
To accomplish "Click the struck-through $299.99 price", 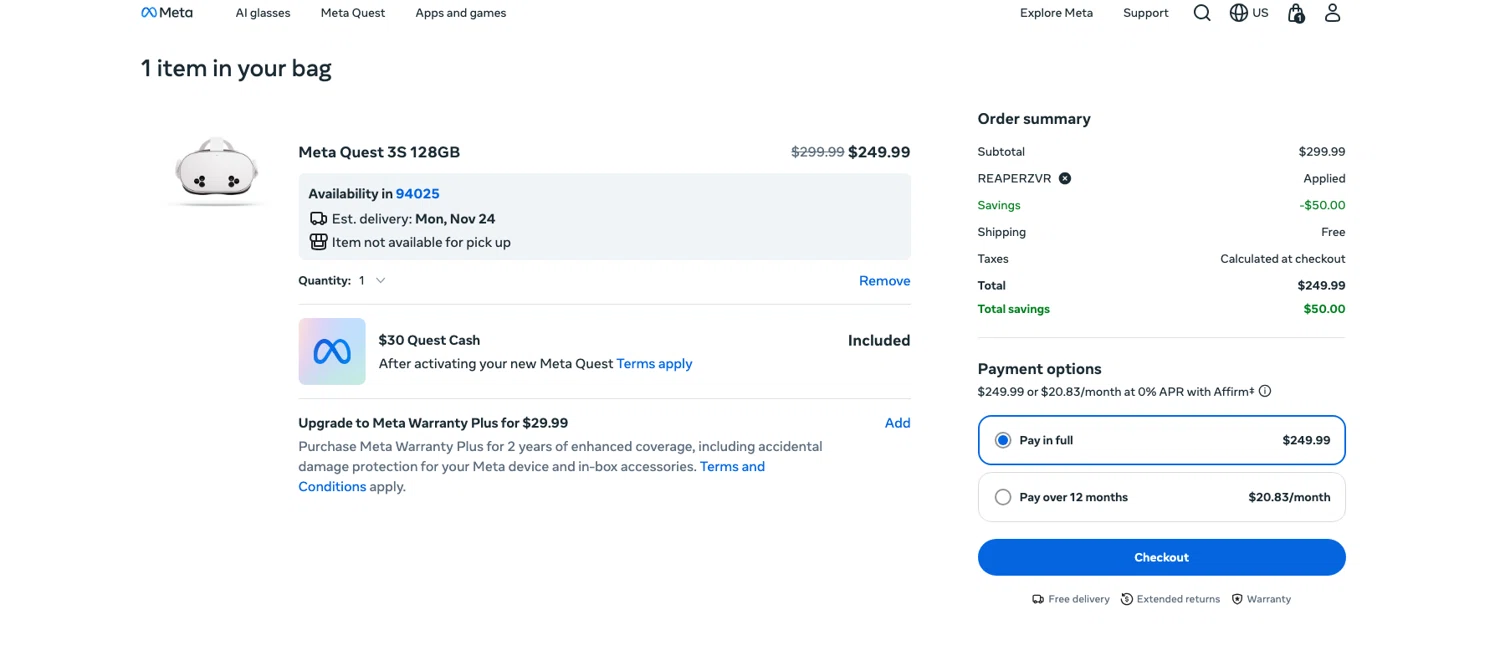I will [x=817, y=152].
